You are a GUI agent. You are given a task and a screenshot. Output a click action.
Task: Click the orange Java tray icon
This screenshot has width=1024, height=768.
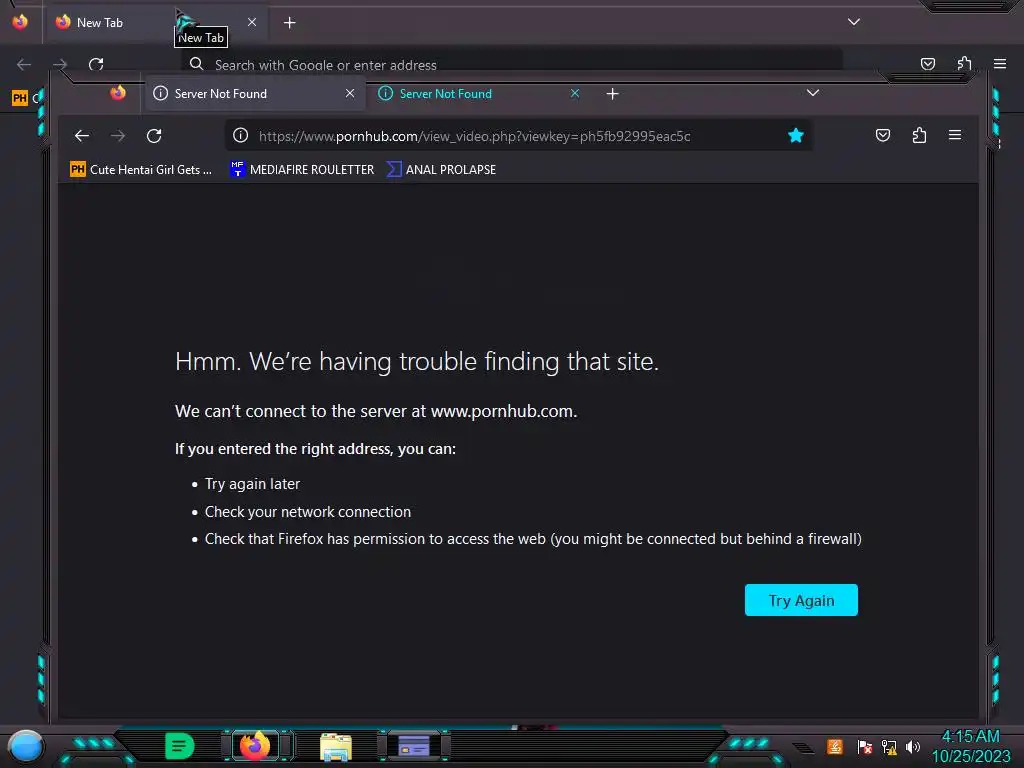[x=835, y=746]
